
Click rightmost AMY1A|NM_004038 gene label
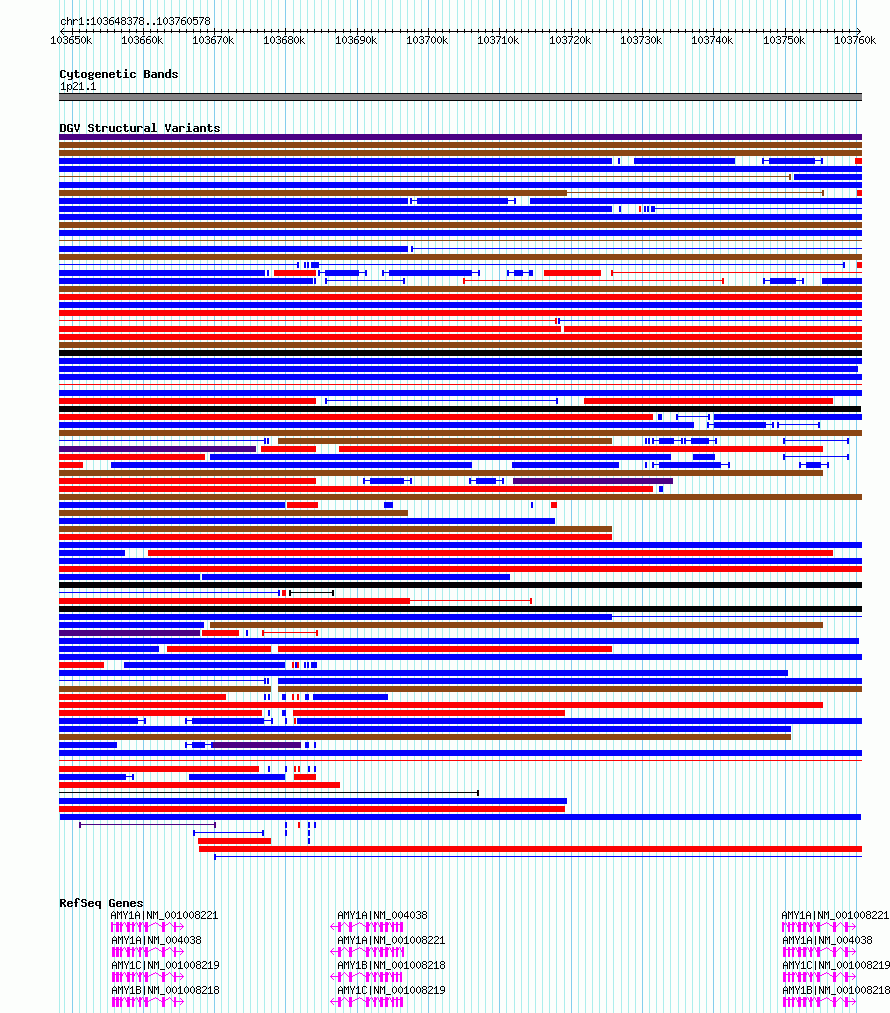coord(827,940)
